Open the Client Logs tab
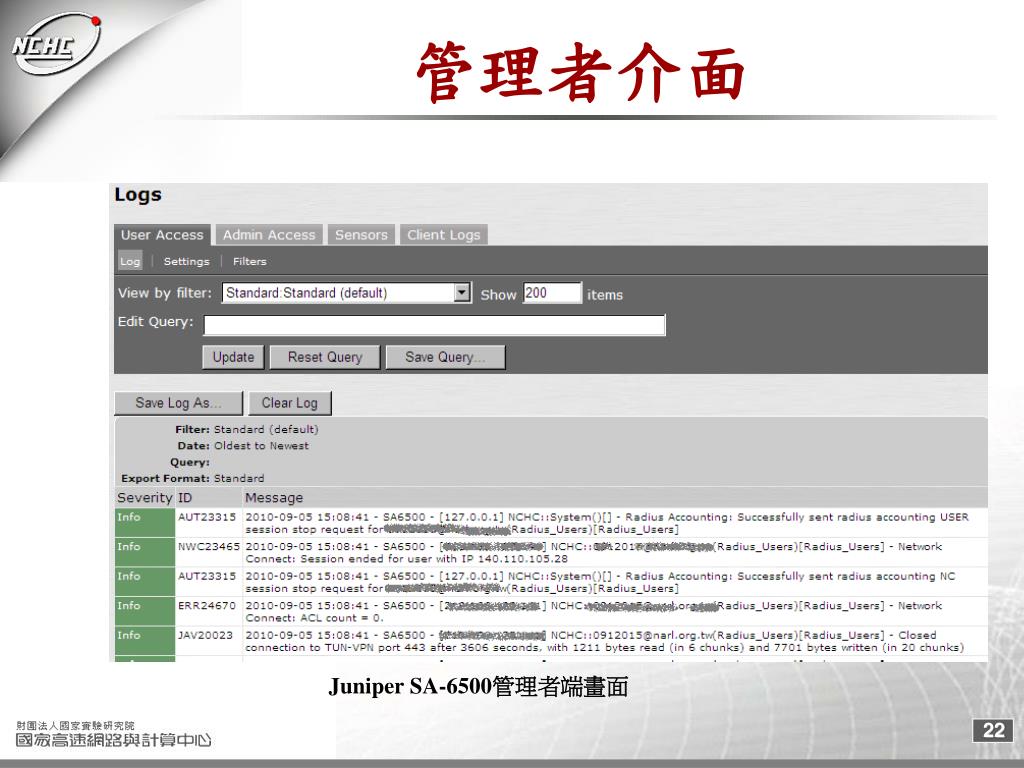Viewport: 1024px width, 768px height. (x=443, y=235)
